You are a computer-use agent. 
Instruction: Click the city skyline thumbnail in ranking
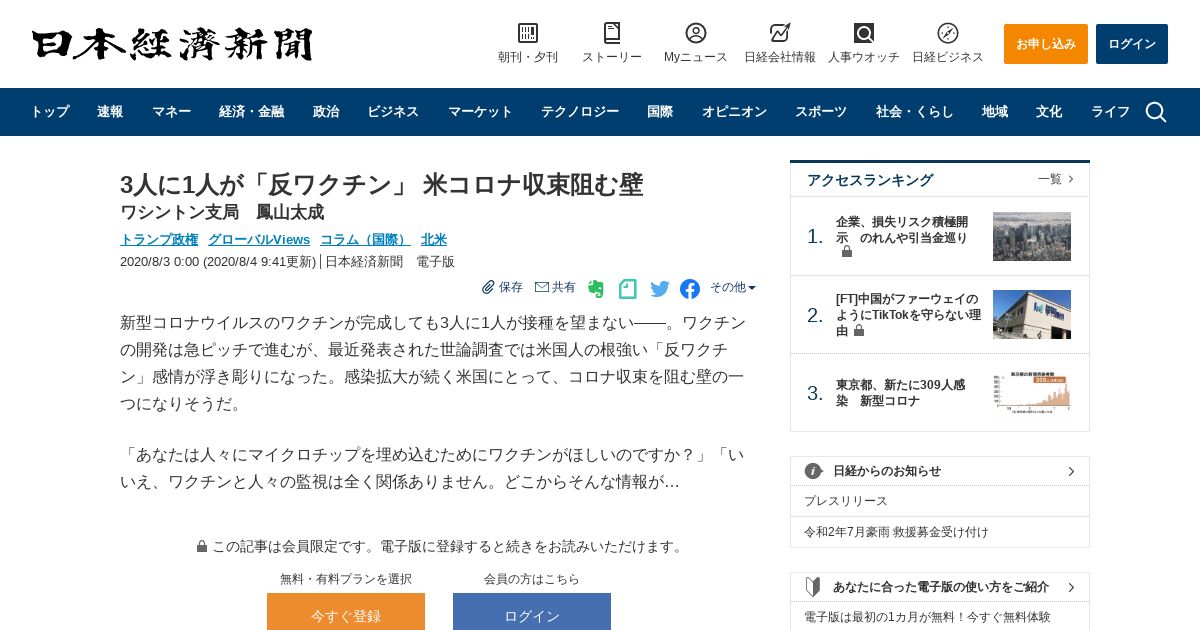pyautogui.click(x=1032, y=236)
